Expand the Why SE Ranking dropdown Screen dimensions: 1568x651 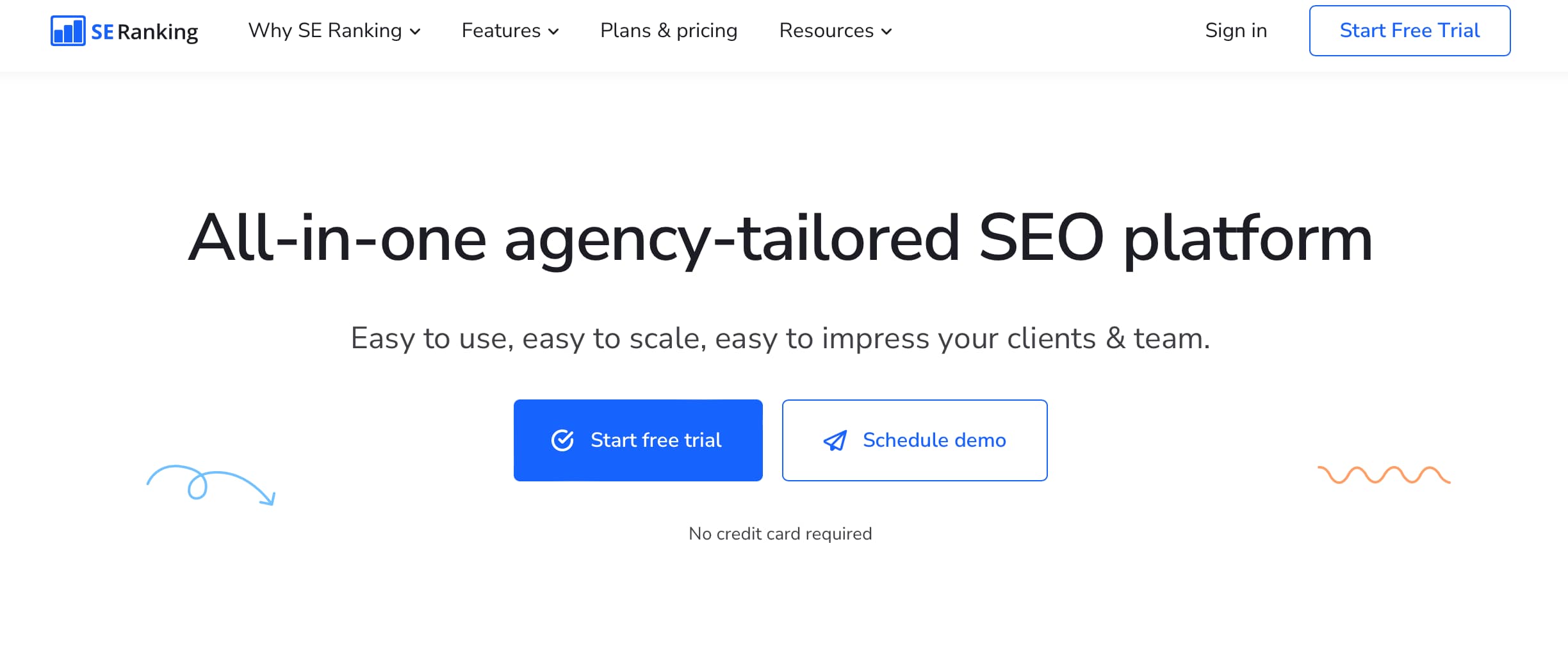pos(416,31)
